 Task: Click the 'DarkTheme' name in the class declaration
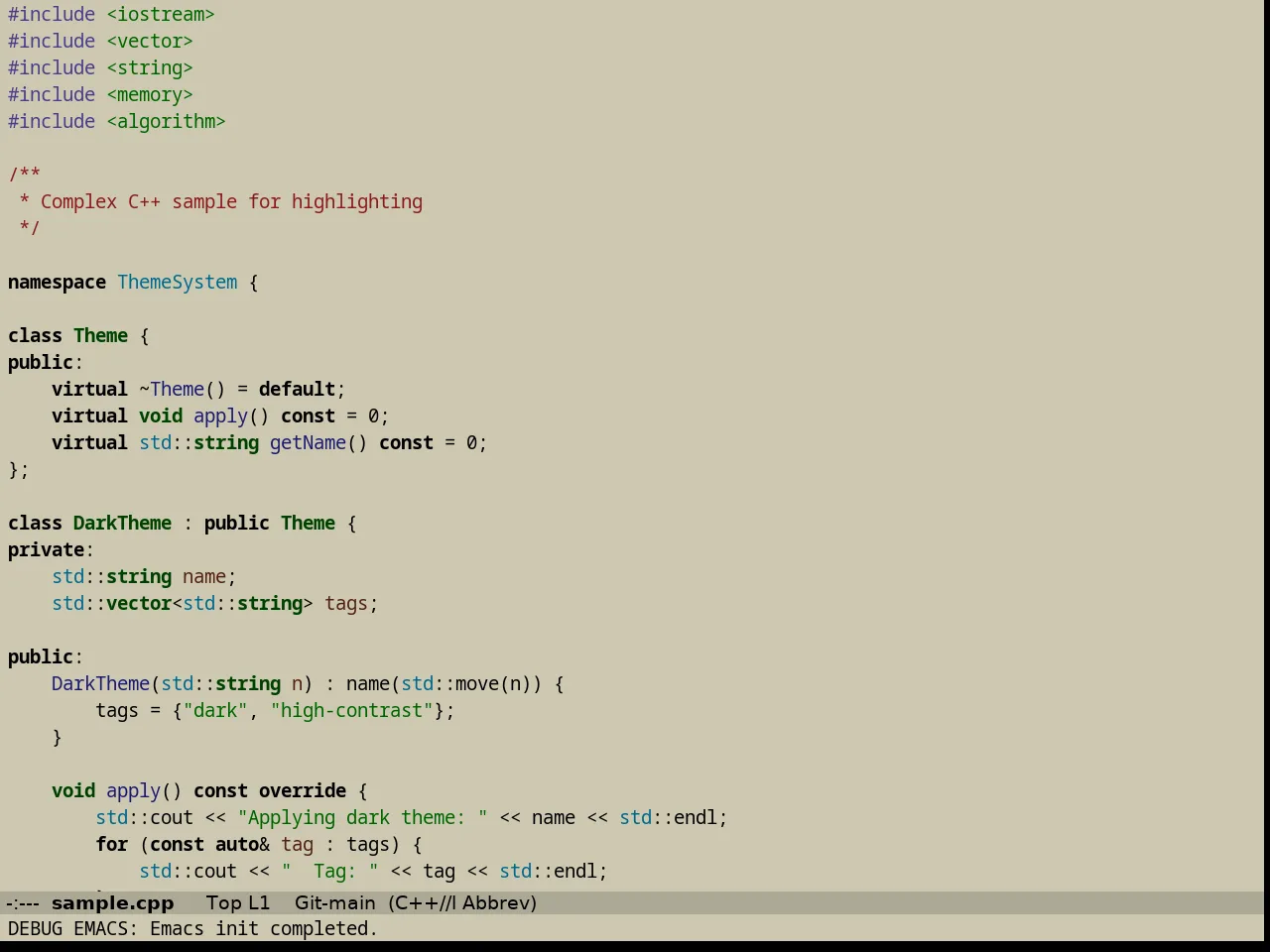pyautogui.click(x=122, y=524)
